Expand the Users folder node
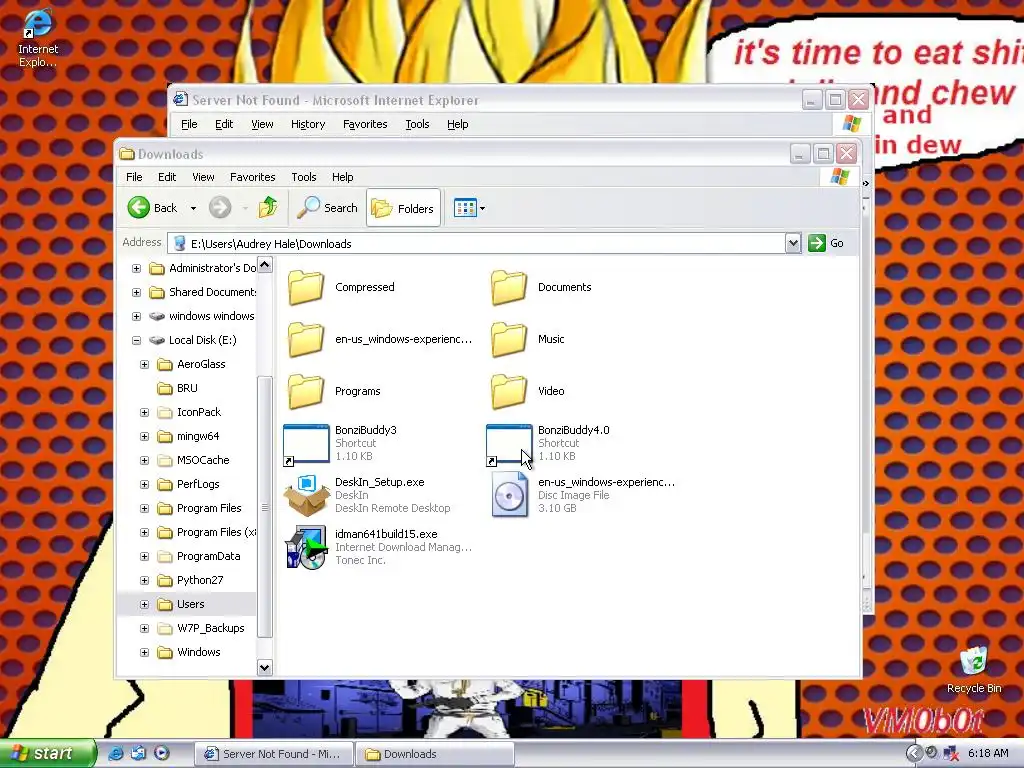This screenshot has height=768, width=1024. pyautogui.click(x=144, y=605)
